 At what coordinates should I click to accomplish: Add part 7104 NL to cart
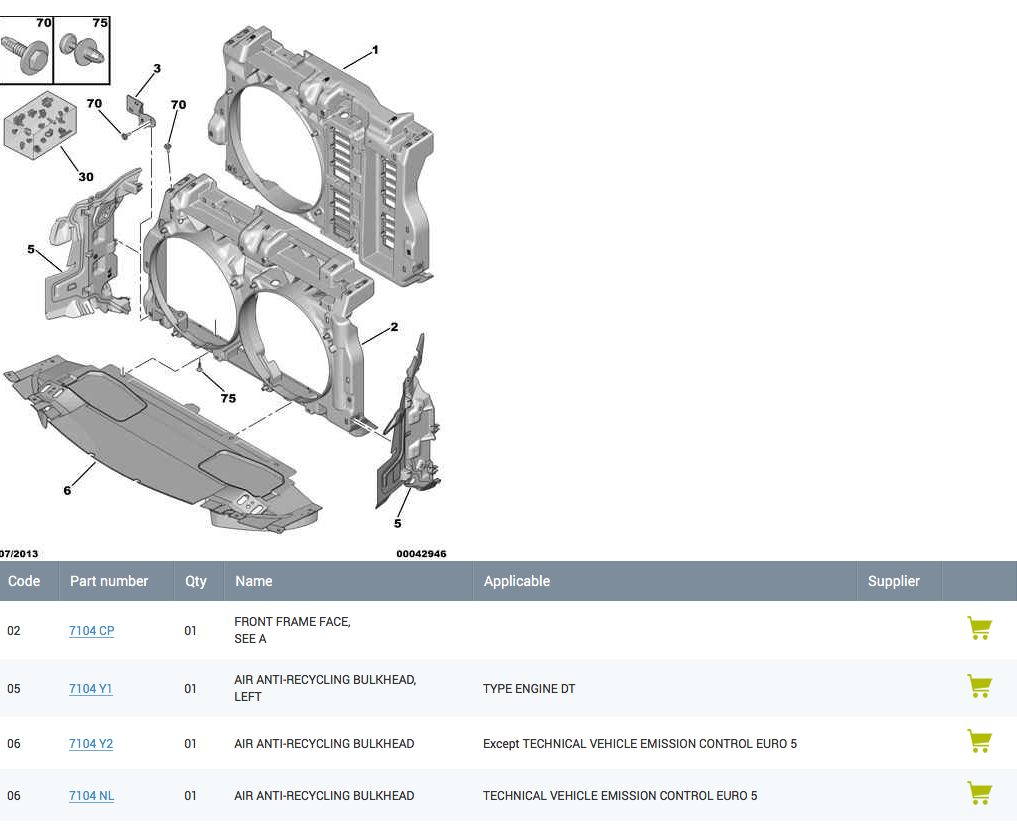click(x=979, y=793)
